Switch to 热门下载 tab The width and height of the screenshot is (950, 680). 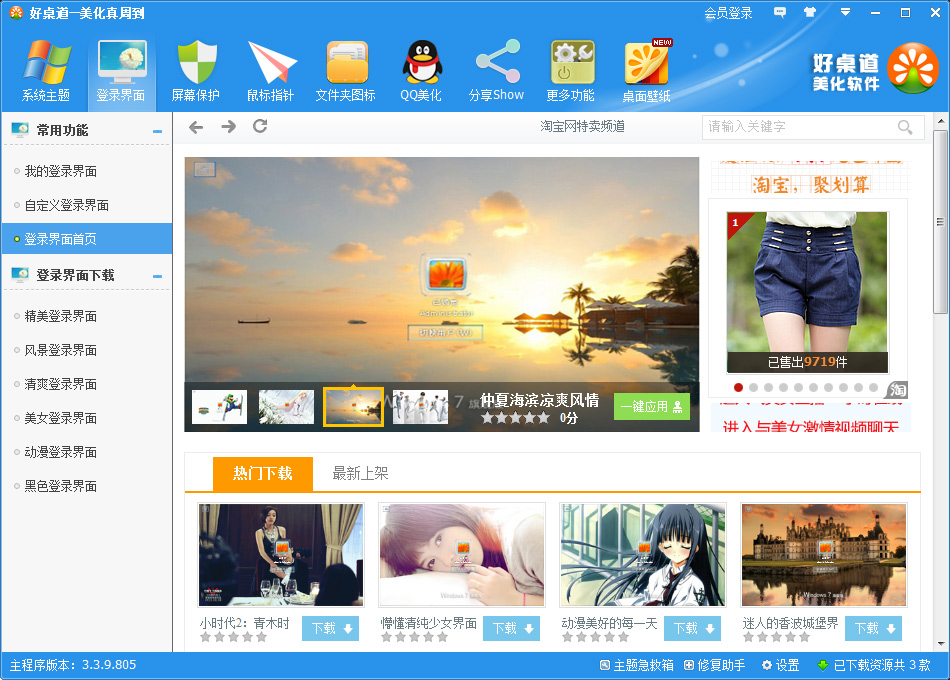tap(263, 473)
